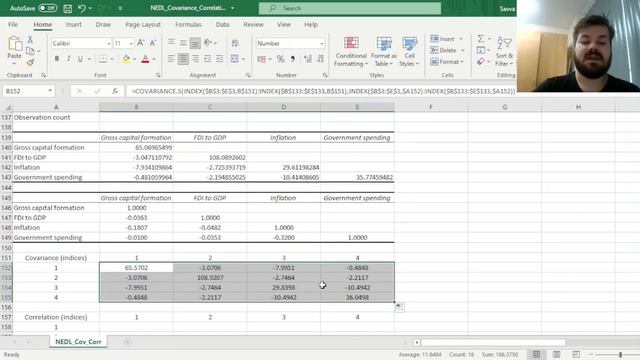Toggle Top Align

coord(171,42)
